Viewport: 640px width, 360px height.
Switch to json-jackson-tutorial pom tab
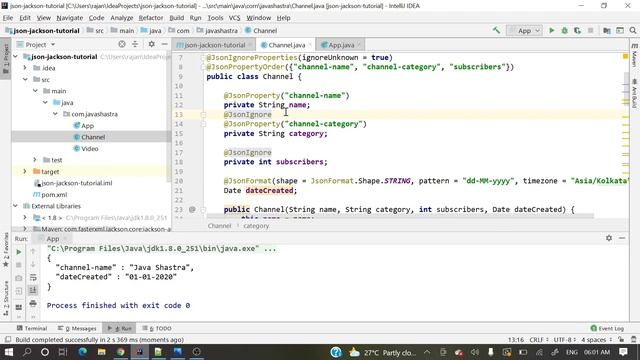click(x=214, y=45)
